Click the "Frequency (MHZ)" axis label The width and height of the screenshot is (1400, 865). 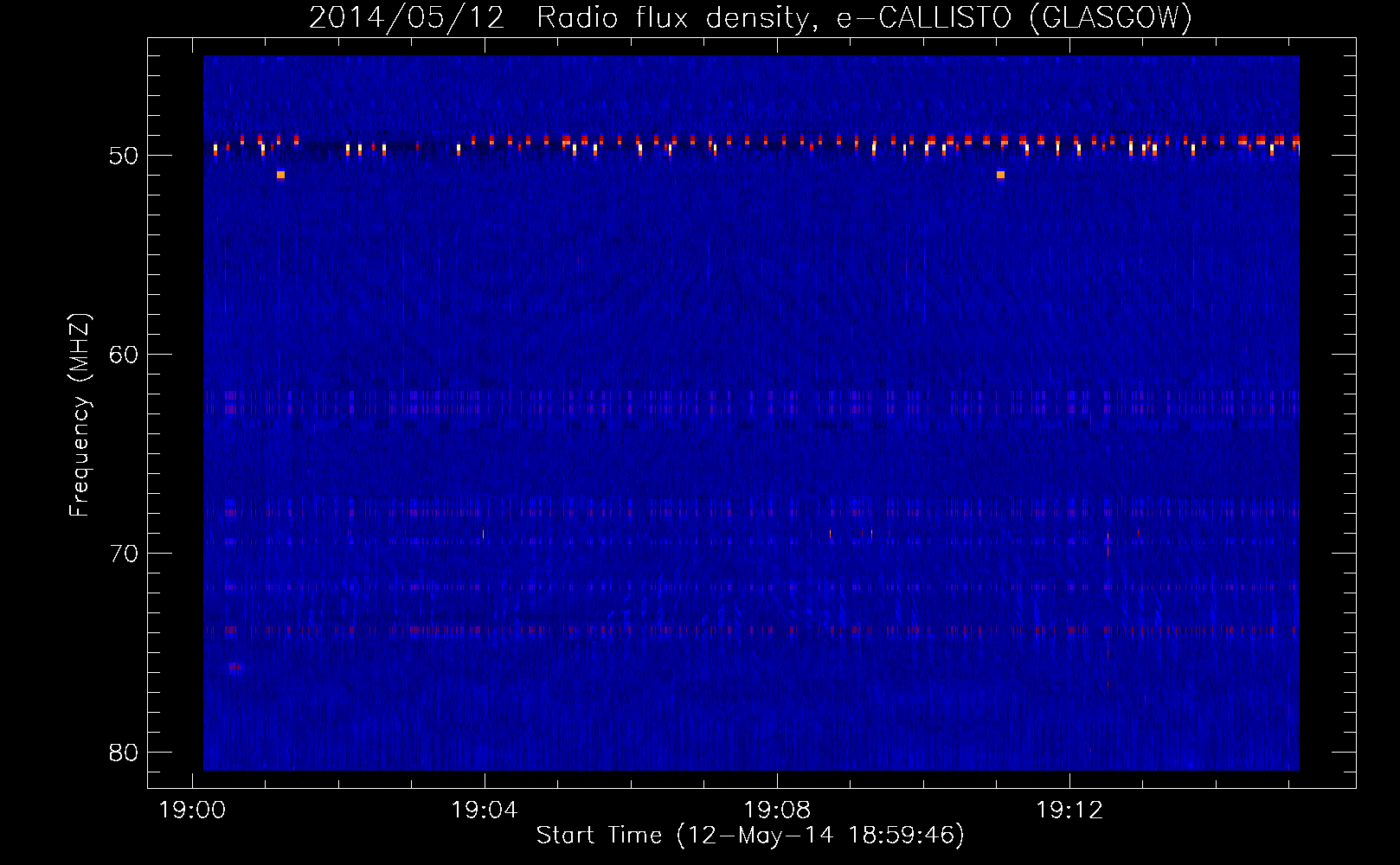coord(80,415)
